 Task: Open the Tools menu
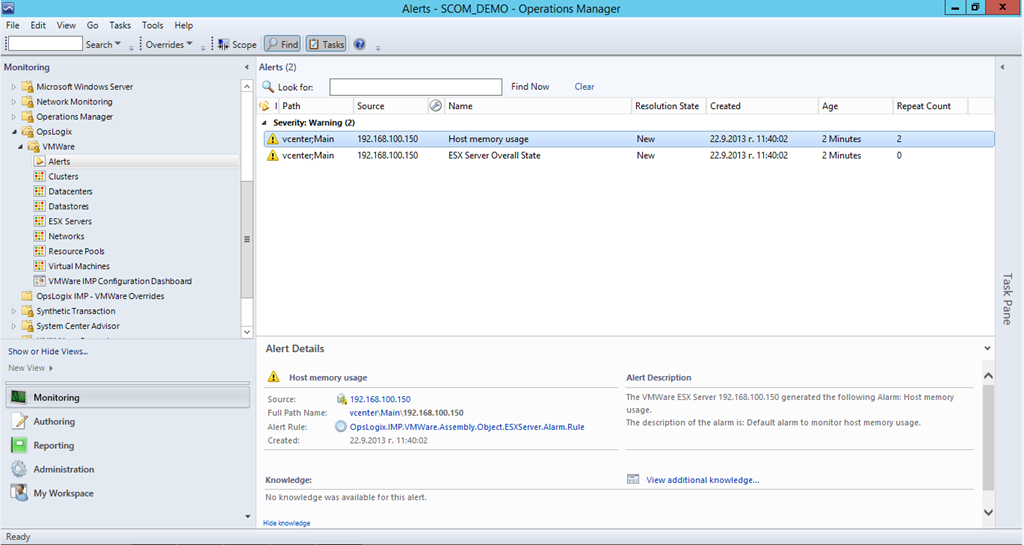[152, 25]
